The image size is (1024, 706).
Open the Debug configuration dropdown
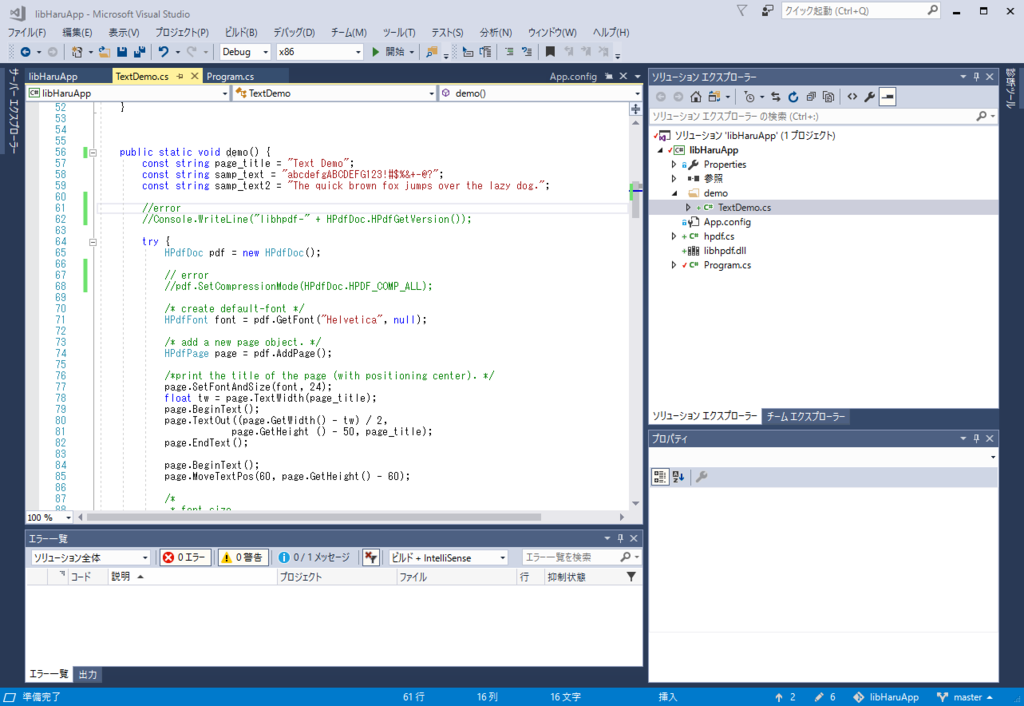[x=245, y=52]
